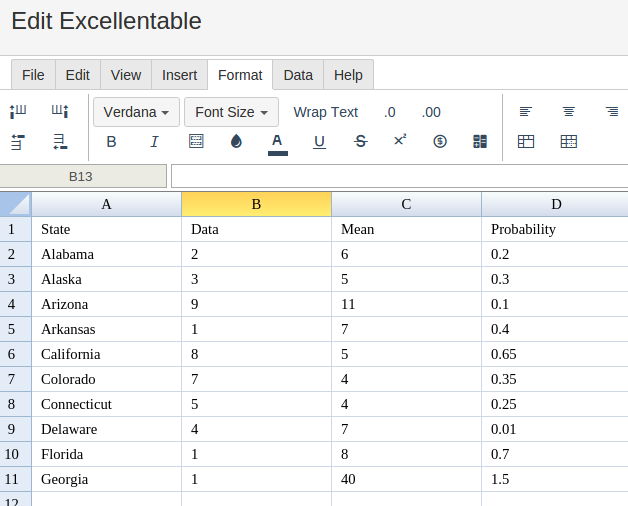
Task: Click the align left icon
Action: [x=525, y=111]
